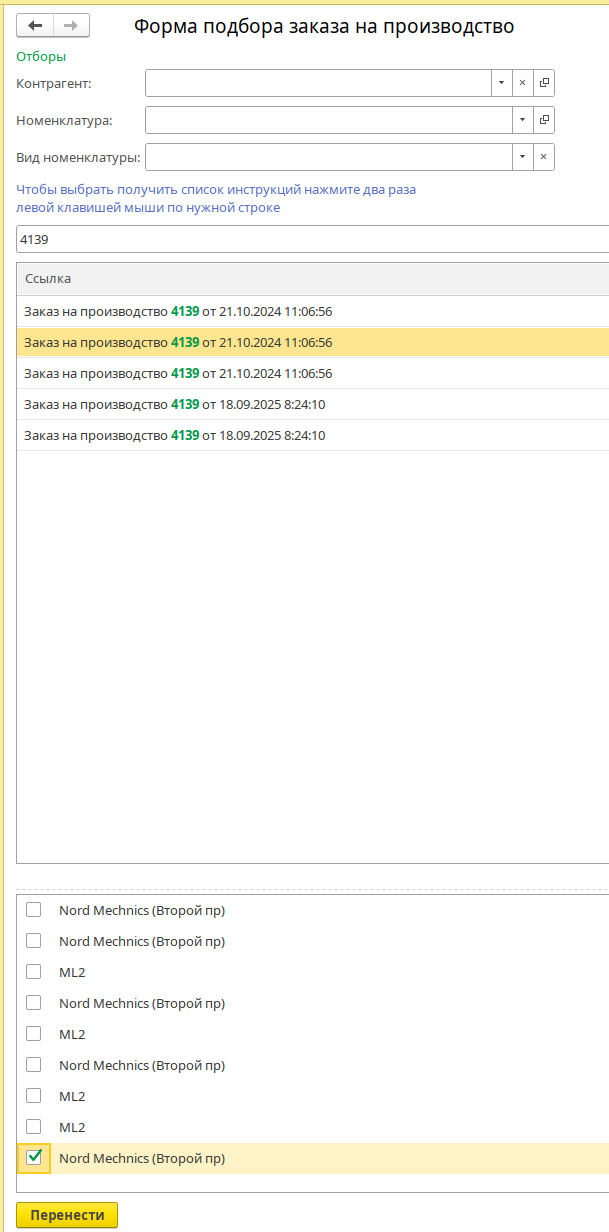Clear the Контрагент field with the × icon
609x1232 pixels.
522,83
